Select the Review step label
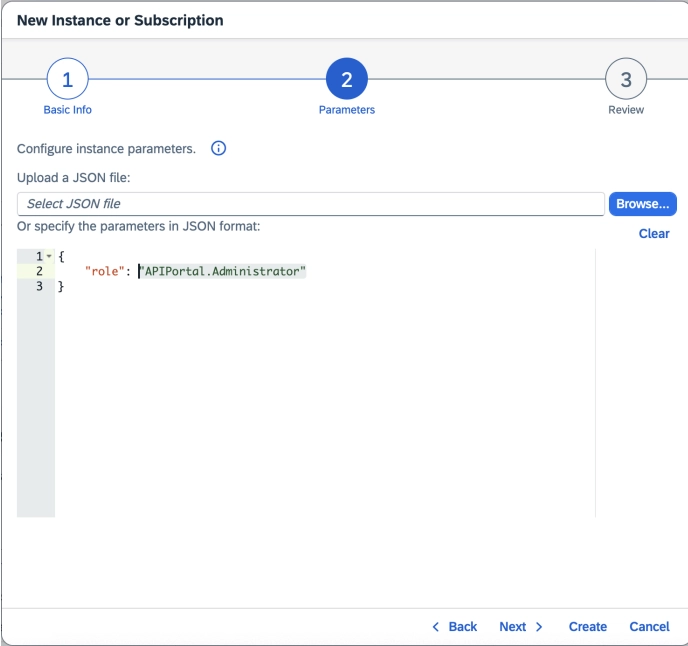The width and height of the screenshot is (688, 646). (626, 110)
